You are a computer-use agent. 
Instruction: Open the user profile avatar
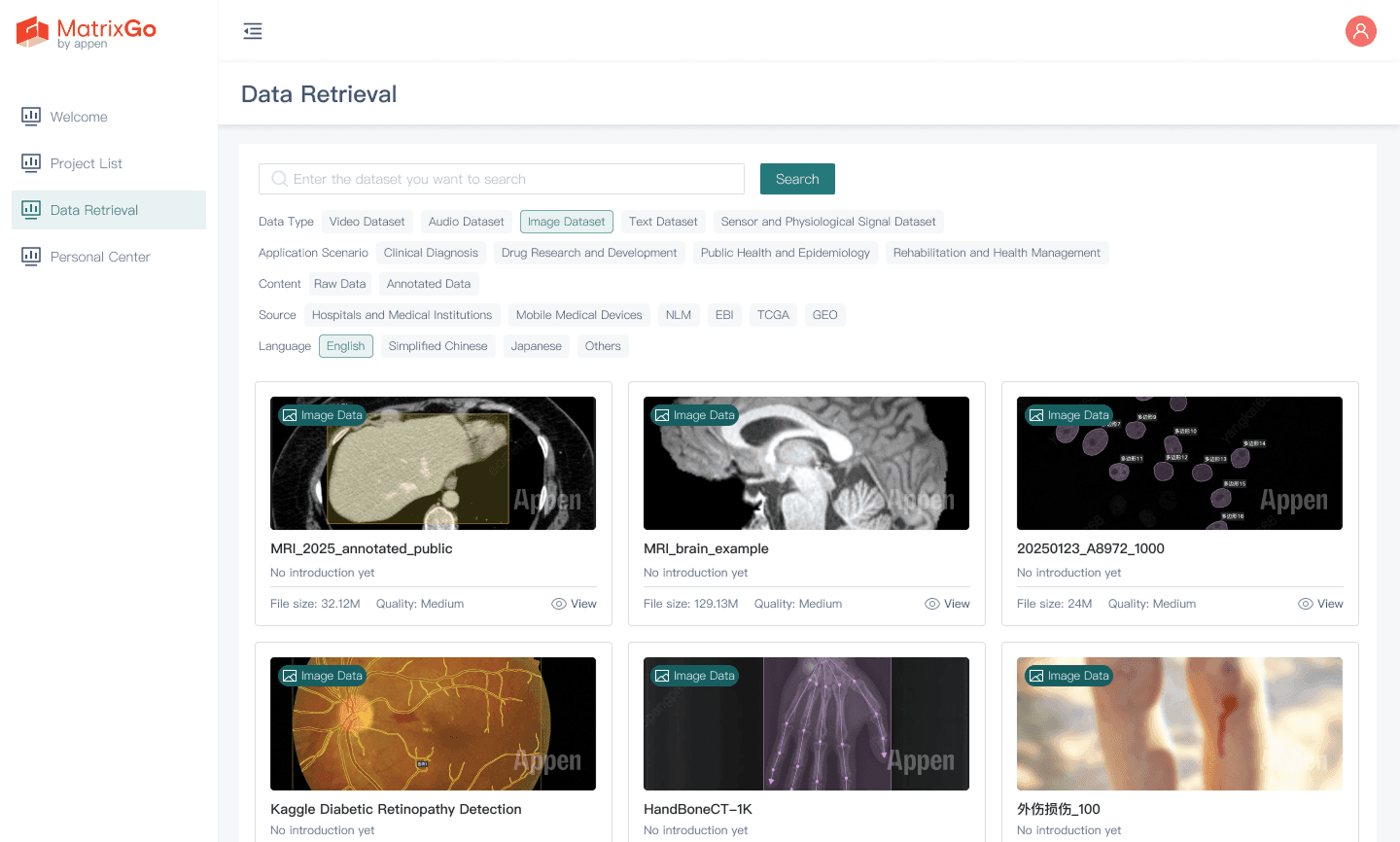[1360, 31]
